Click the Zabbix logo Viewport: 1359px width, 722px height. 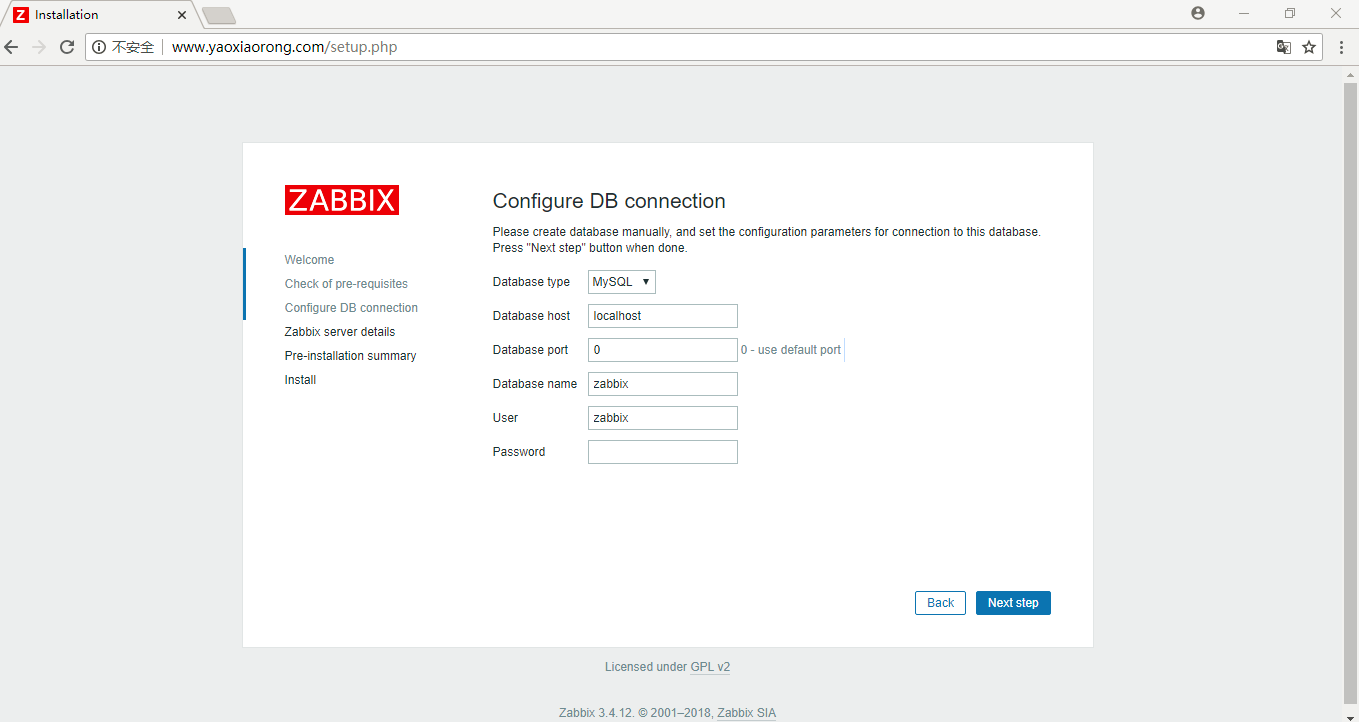pos(342,200)
